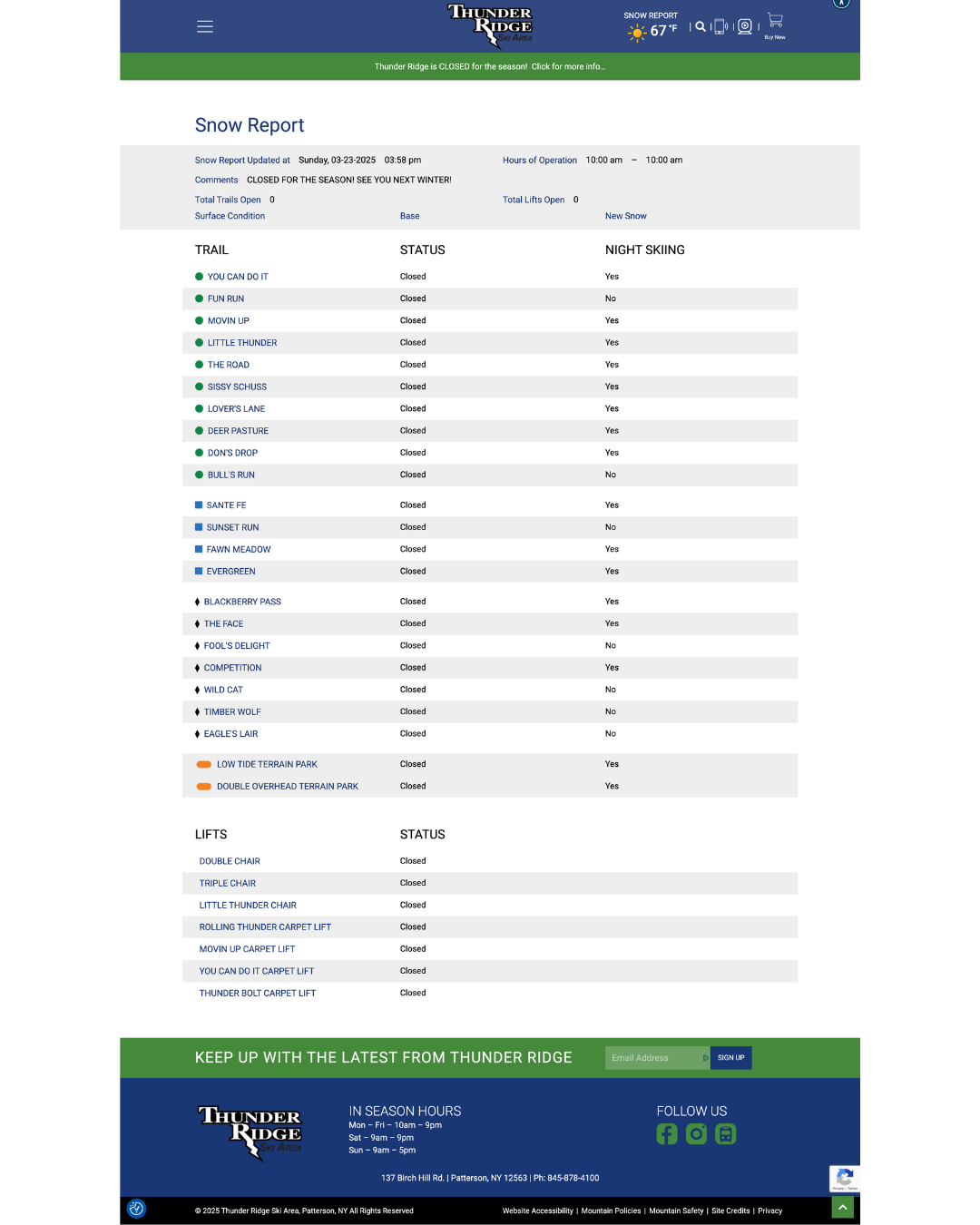Click the back-to-top chevron button
The height and width of the screenshot is (1225, 980).
(843, 1207)
